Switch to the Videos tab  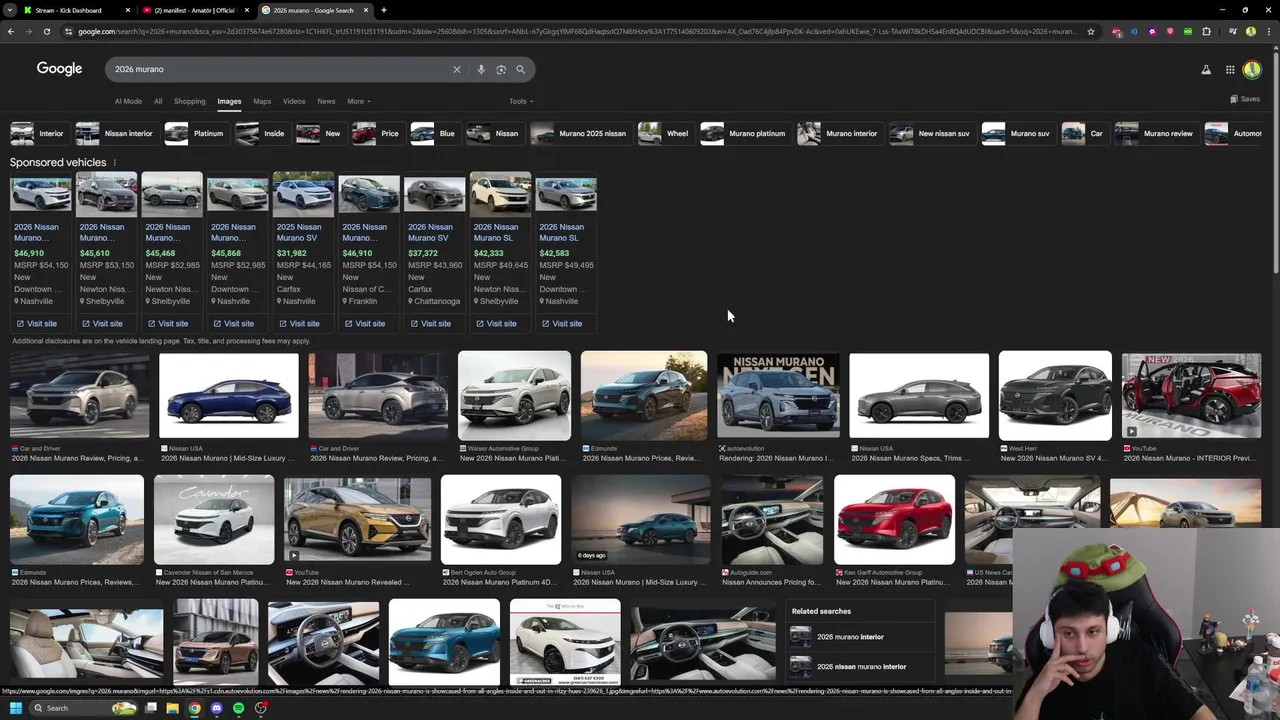294,101
